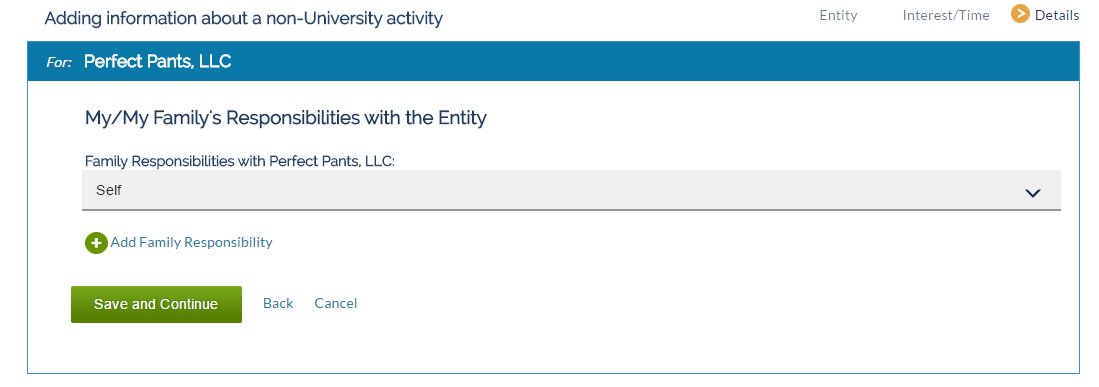Screen dimensions: 1099x387
Task: Click the 'Self' selected value text
Action: pyautogui.click(x=109, y=190)
